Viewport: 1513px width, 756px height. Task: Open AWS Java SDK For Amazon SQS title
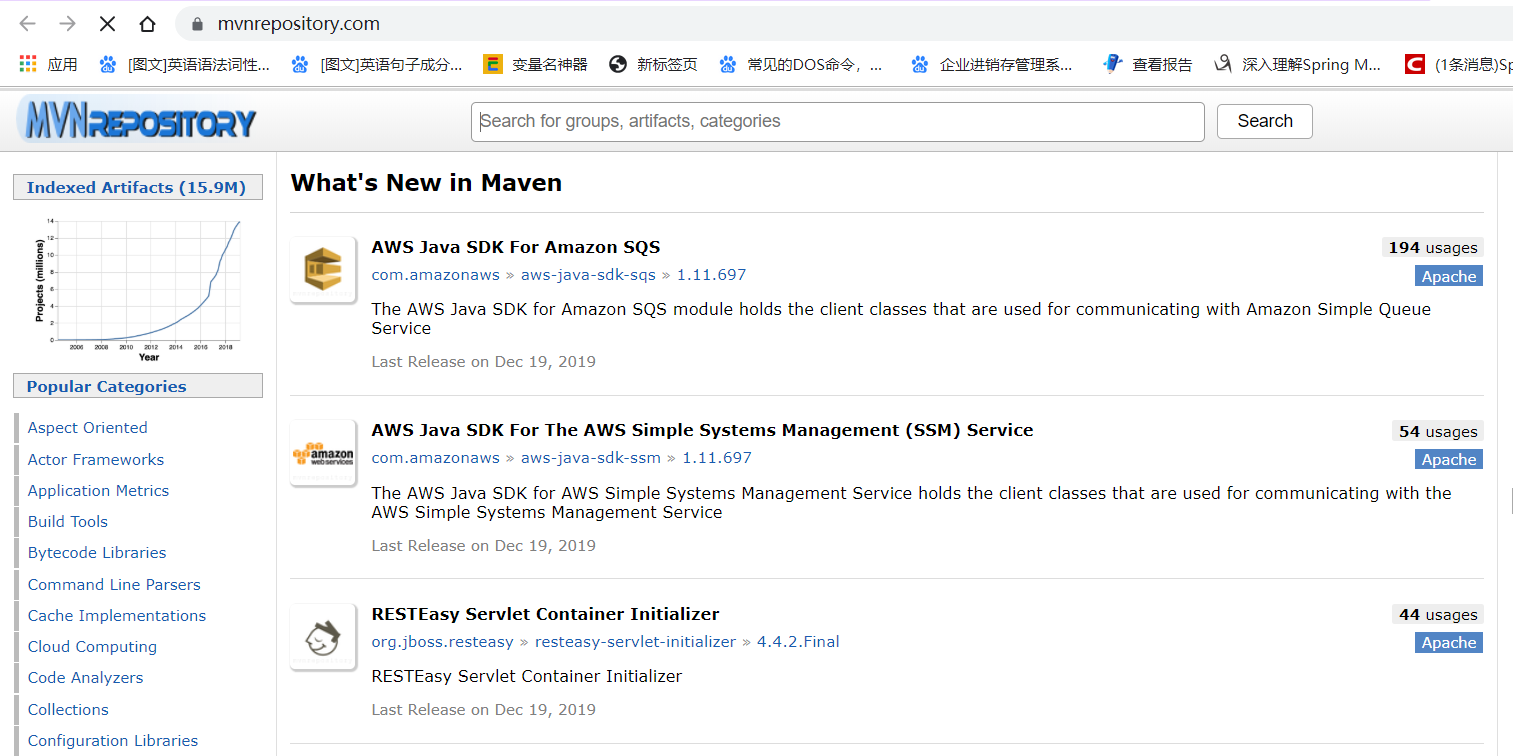click(x=516, y=247)
